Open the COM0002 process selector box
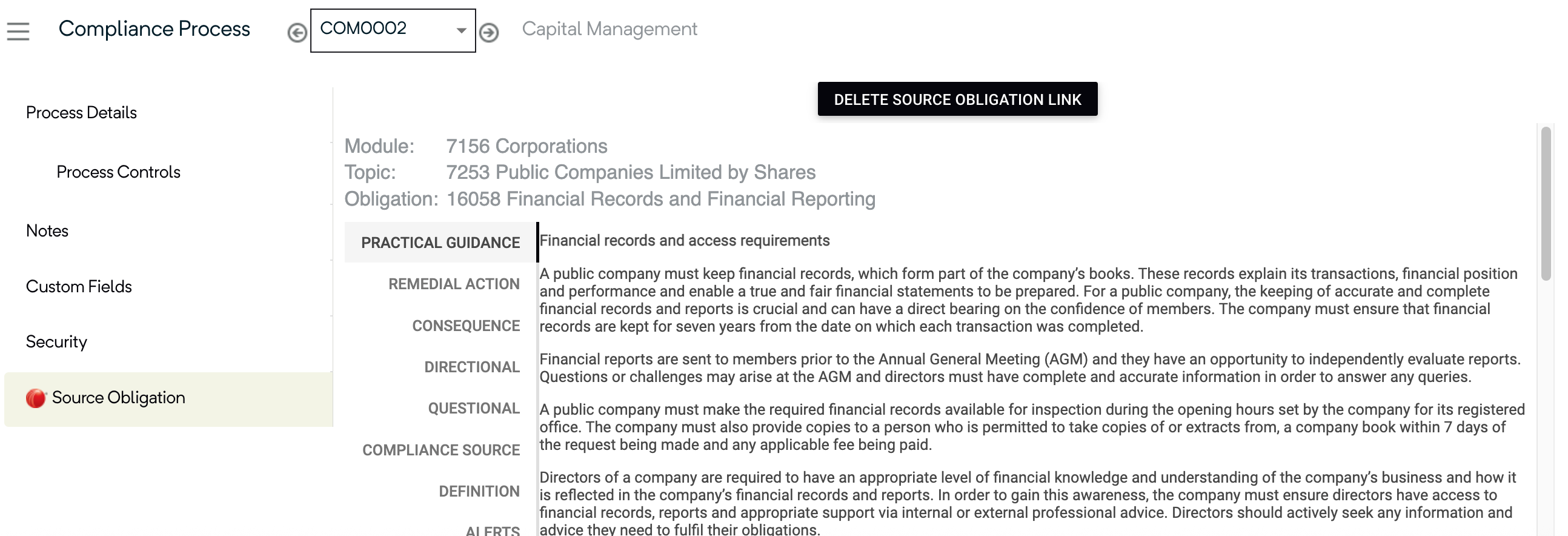 tap(393, 30)
